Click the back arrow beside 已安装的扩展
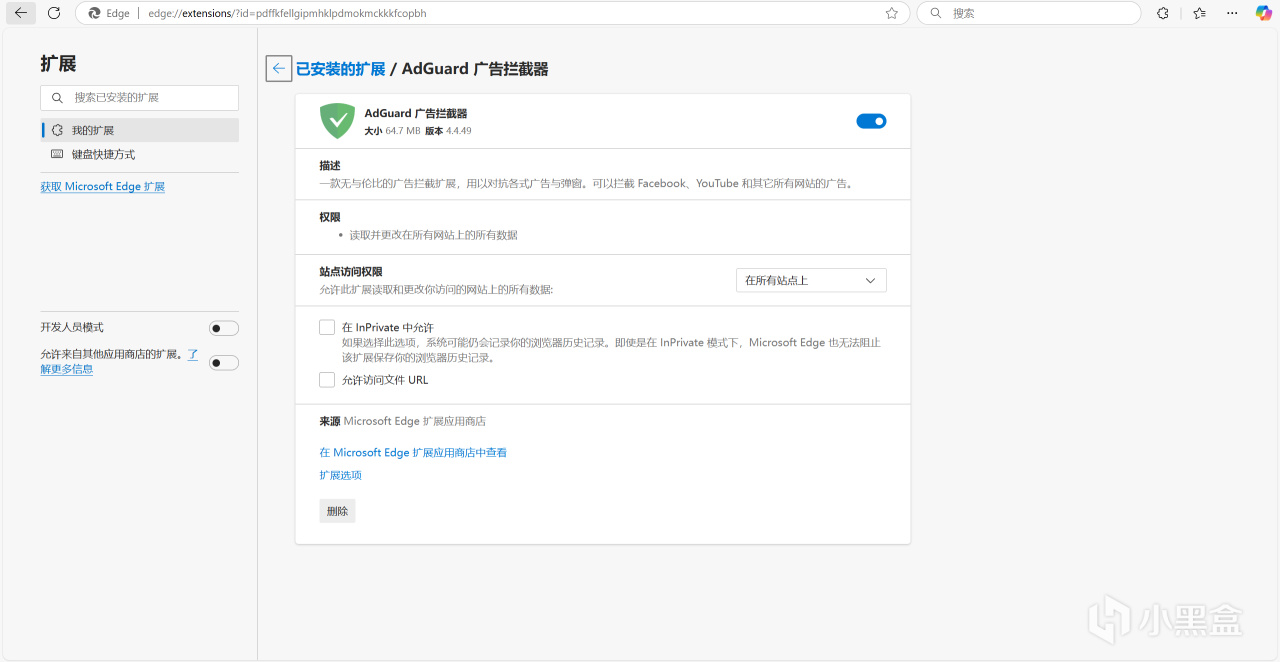Image resolution: width=1280 pixels, height=662 pixels. (279, 69)
